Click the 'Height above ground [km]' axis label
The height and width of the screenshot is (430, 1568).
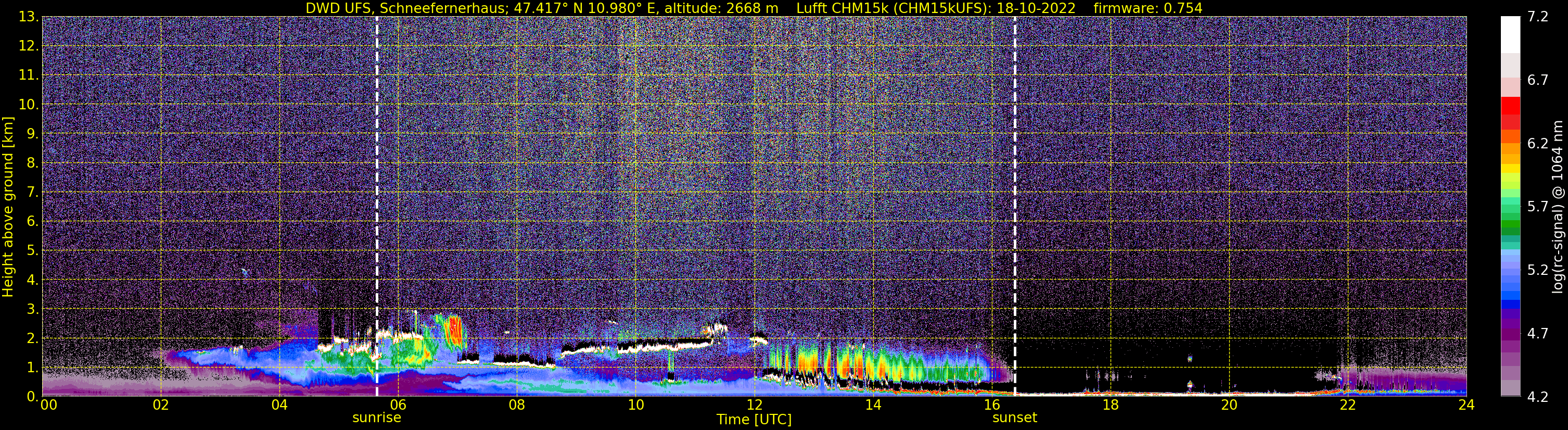[x=8, y=207]
